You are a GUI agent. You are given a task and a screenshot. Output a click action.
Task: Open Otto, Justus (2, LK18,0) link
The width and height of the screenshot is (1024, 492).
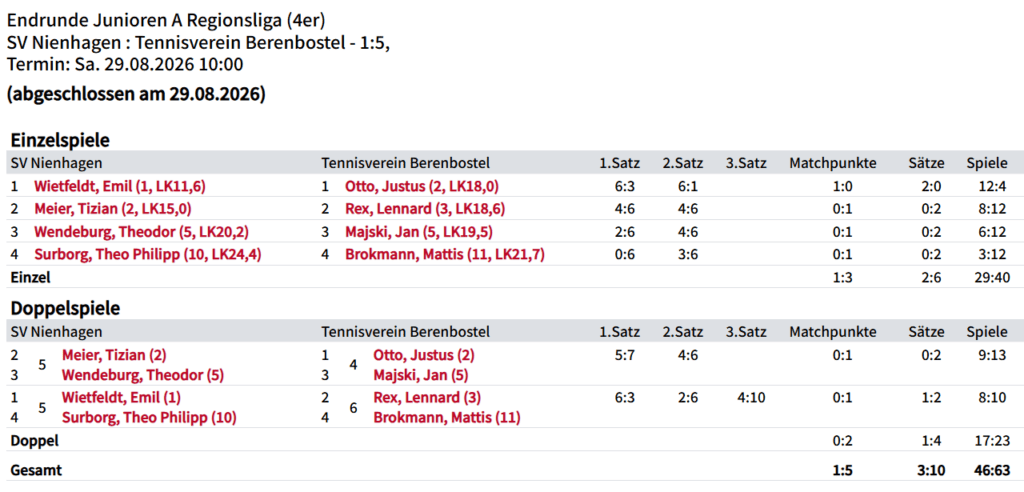click(422, 187)
